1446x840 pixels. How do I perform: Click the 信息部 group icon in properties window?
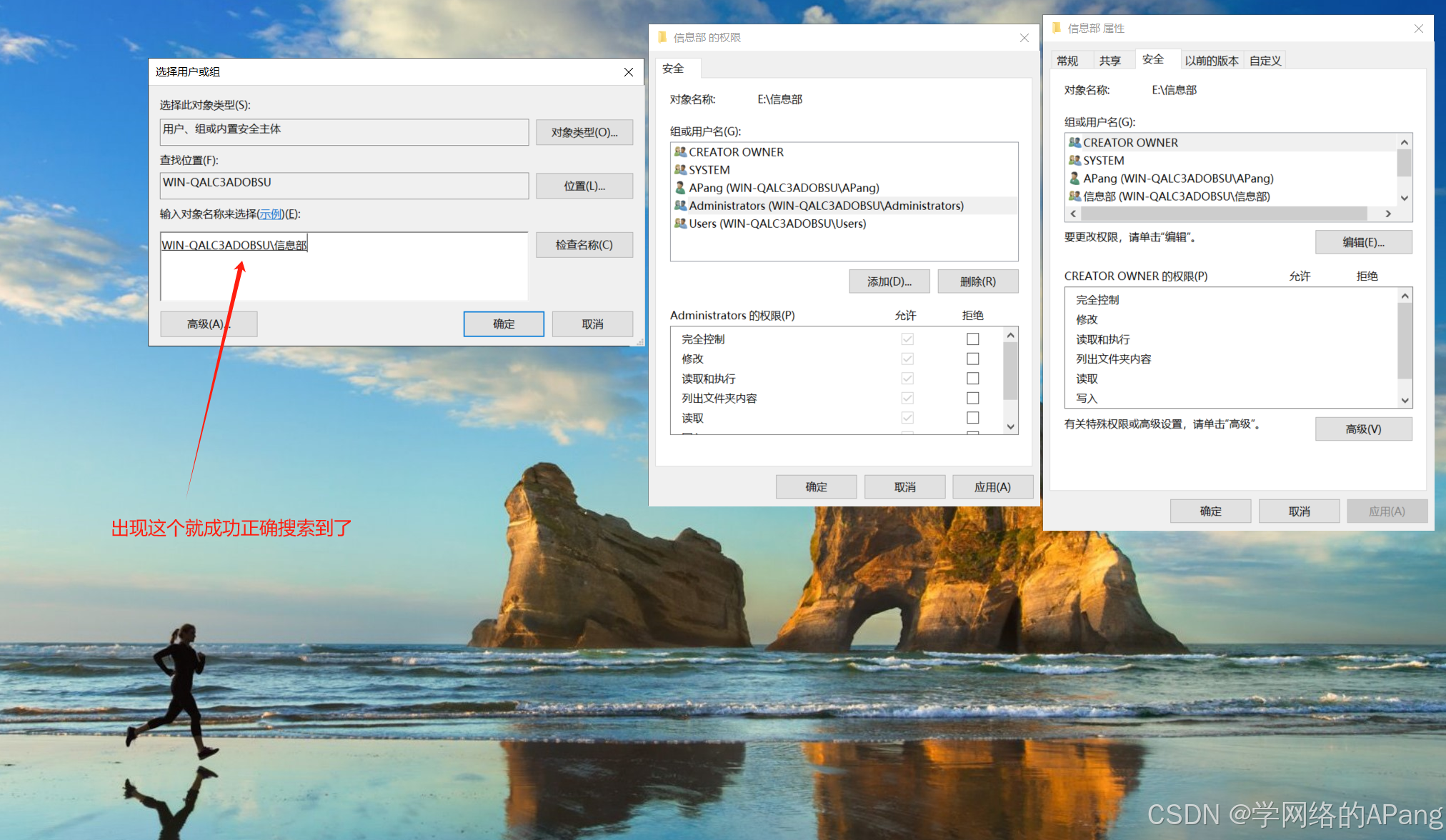(1074, 196)
